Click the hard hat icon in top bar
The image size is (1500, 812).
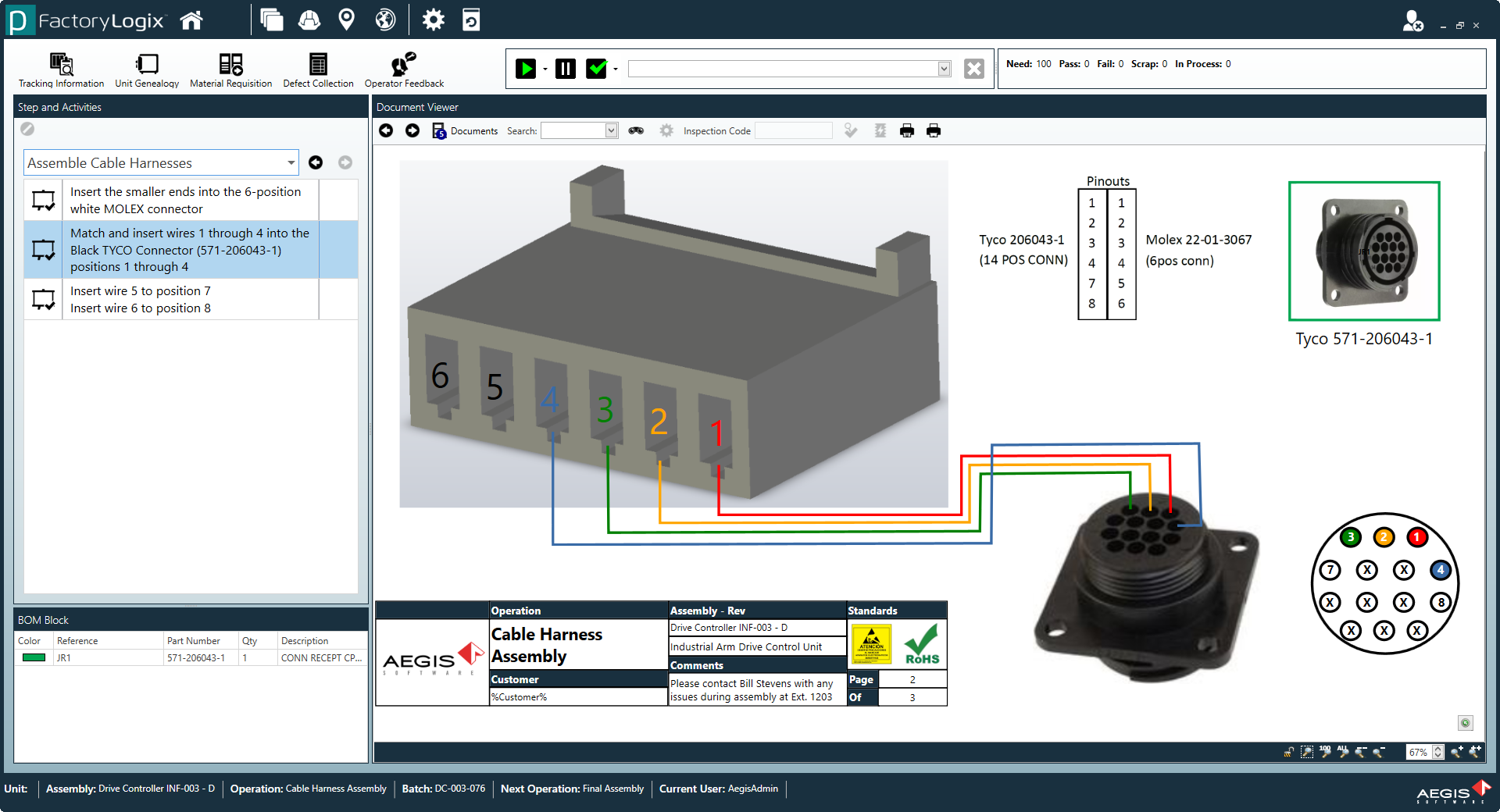point(309,20)
